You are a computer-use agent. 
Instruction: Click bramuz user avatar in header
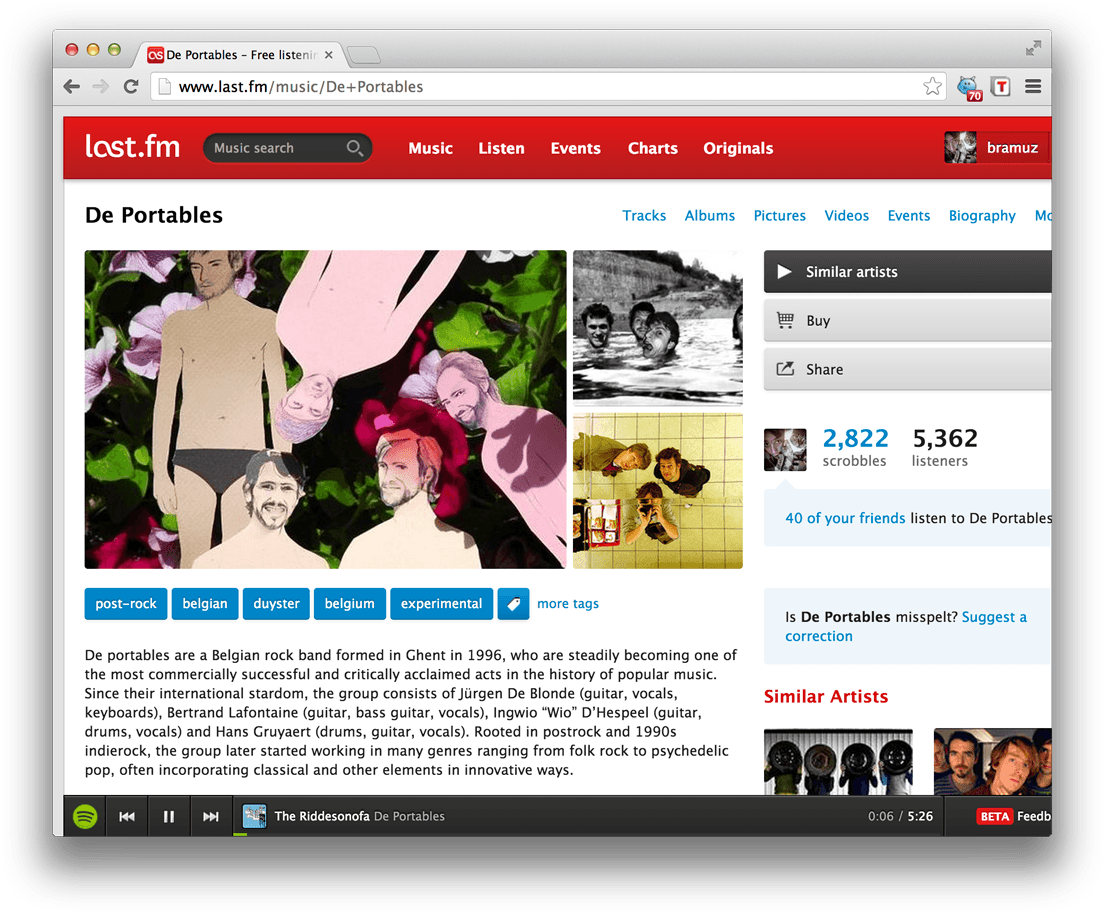tap(960, 148)
